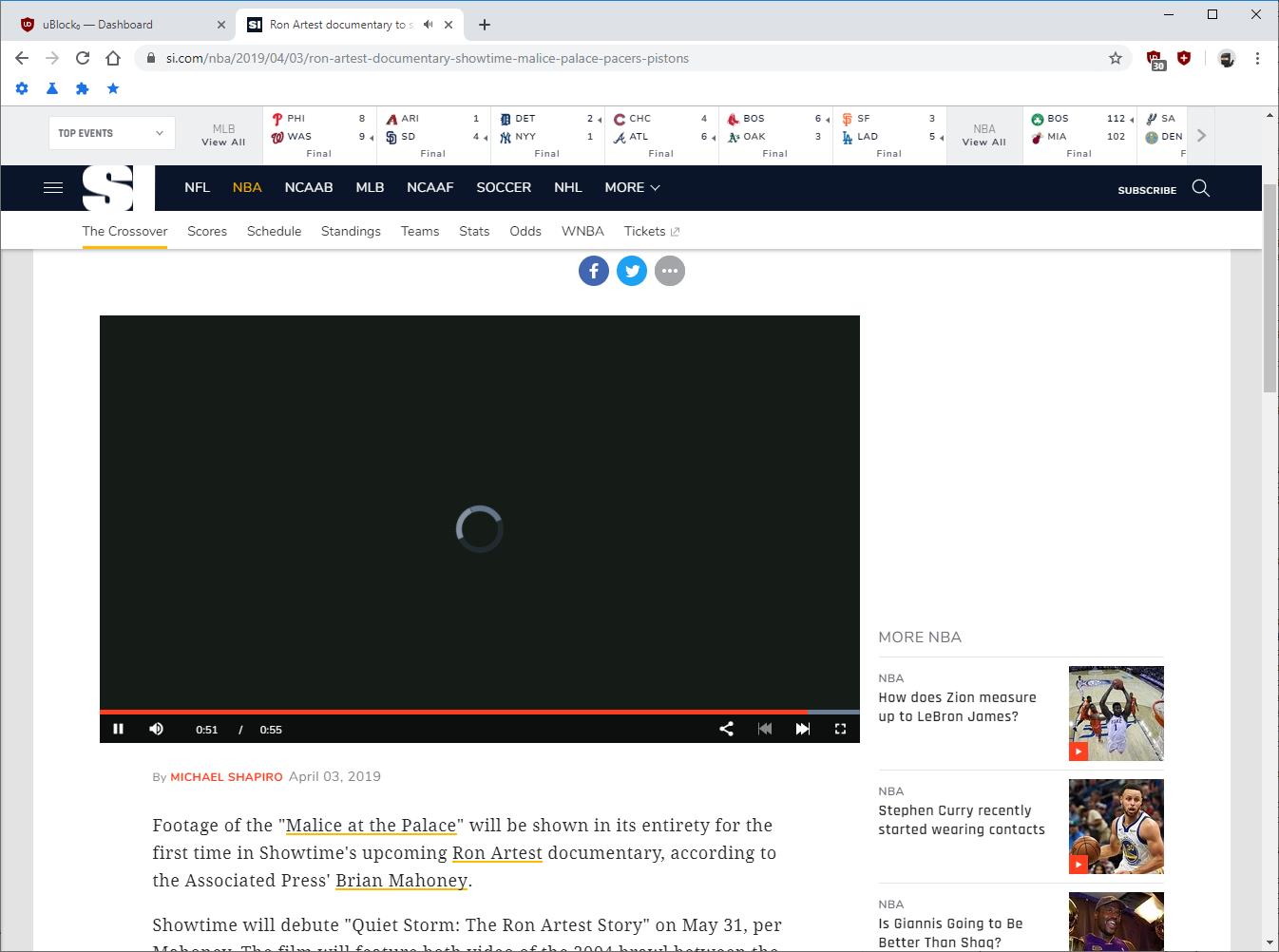Restart the video with the rewind icon
The width and height of the screenshot is (1279, 952).
765,729
